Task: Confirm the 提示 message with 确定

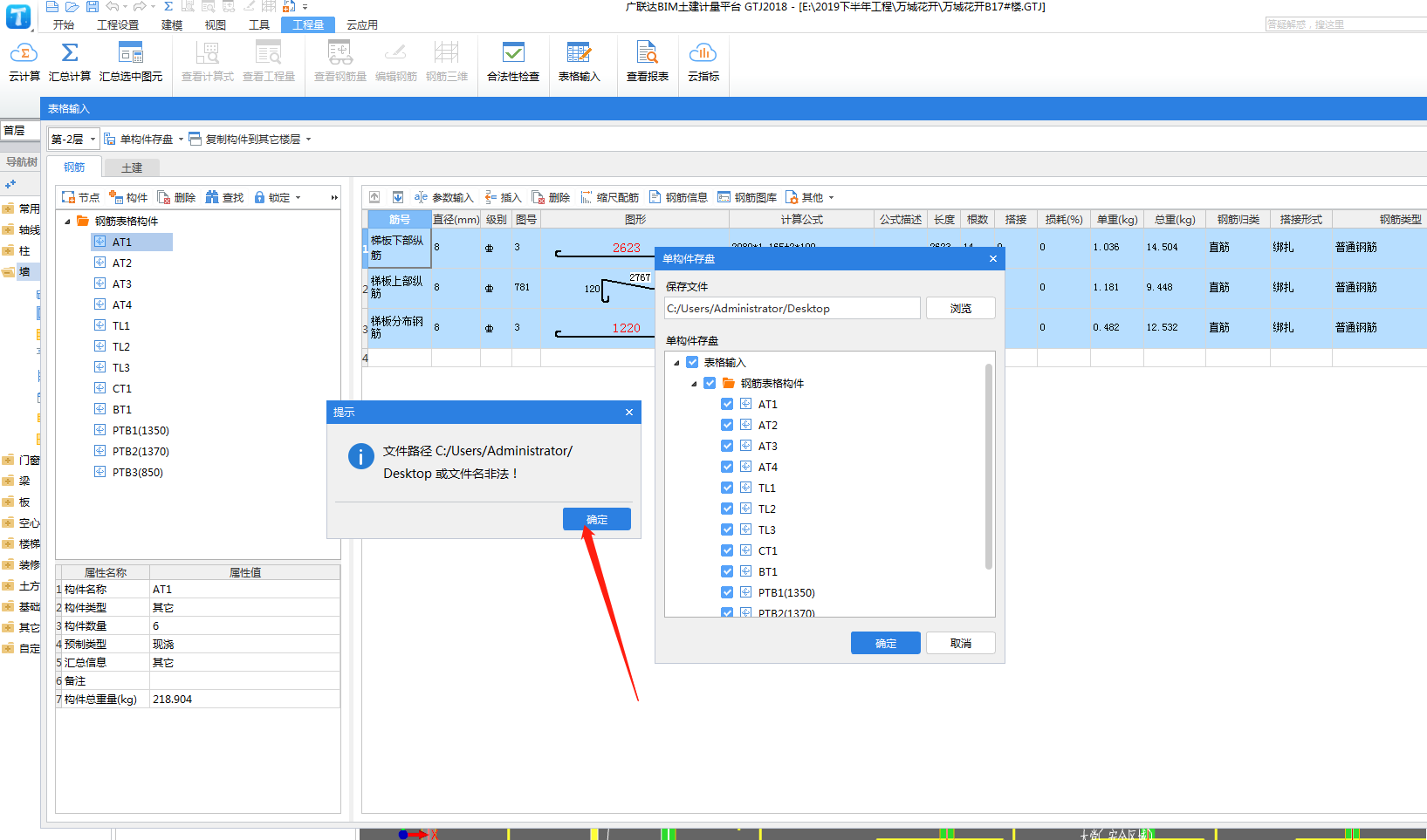Action: tap(597, 520)
